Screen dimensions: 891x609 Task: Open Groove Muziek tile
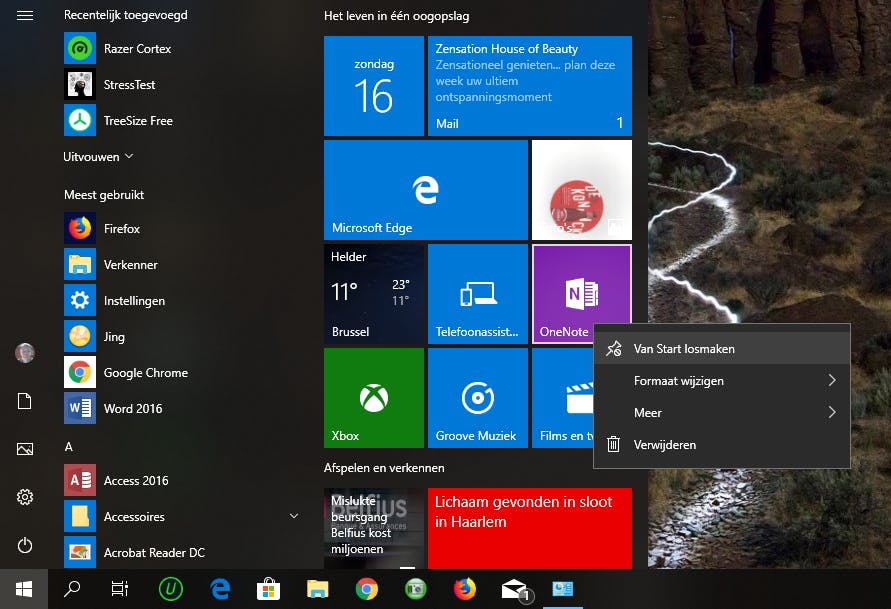tap(477, 398)
